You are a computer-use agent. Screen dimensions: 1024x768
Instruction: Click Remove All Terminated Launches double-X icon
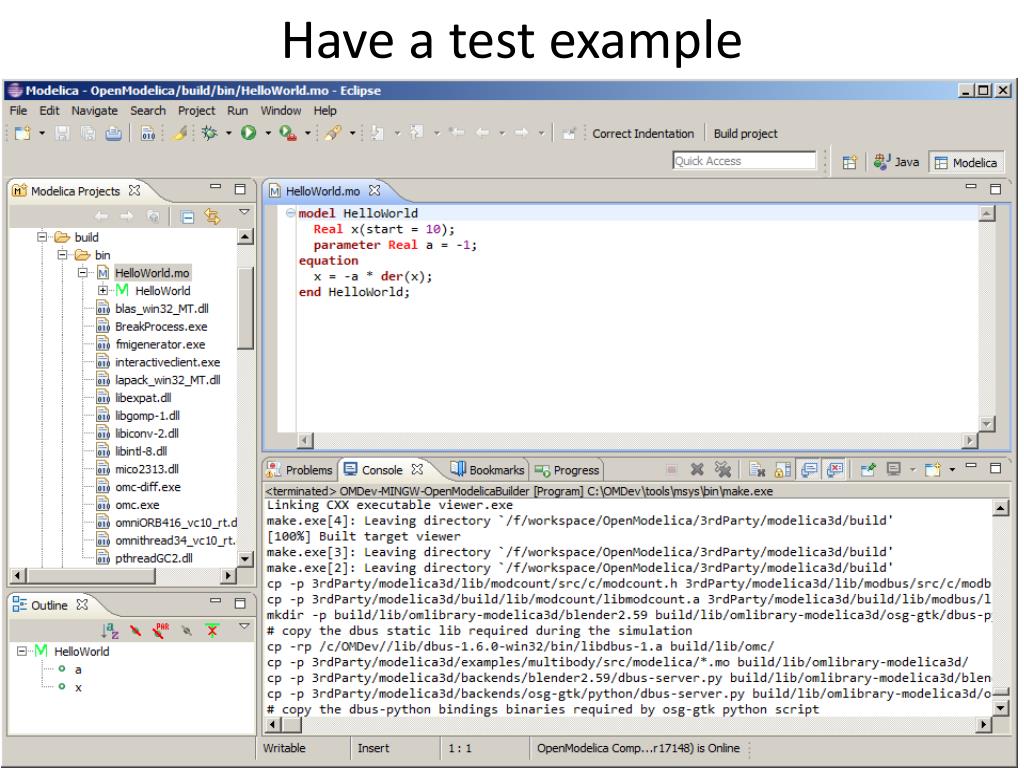722,469
